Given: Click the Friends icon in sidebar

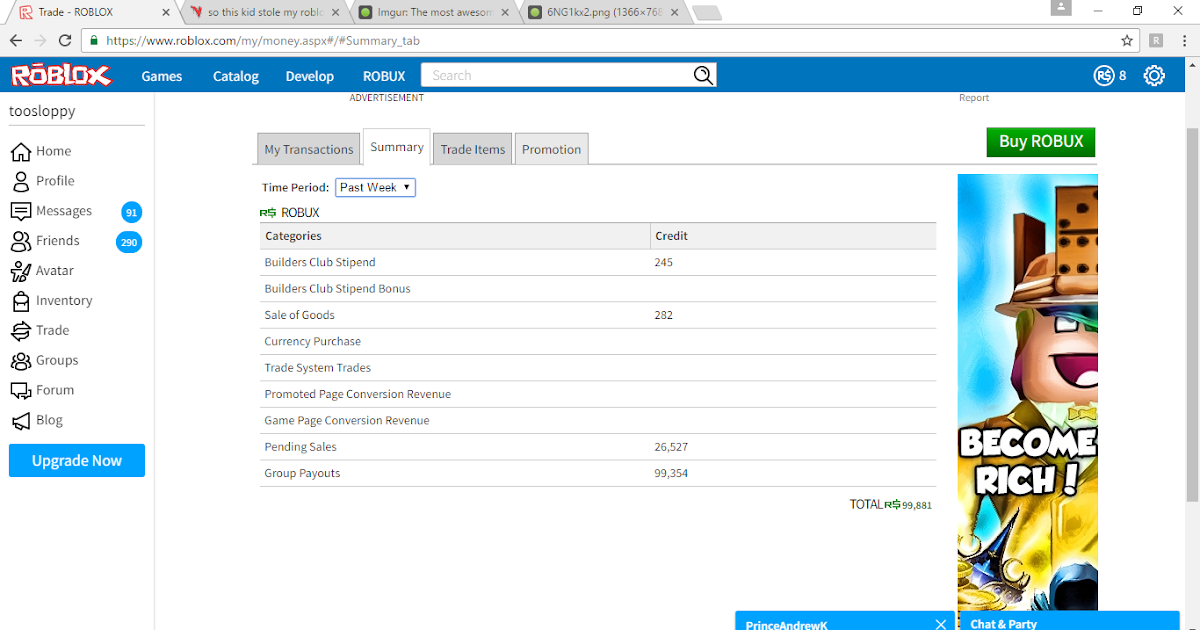Looking at the screenshot, I should tap(21, 241).
